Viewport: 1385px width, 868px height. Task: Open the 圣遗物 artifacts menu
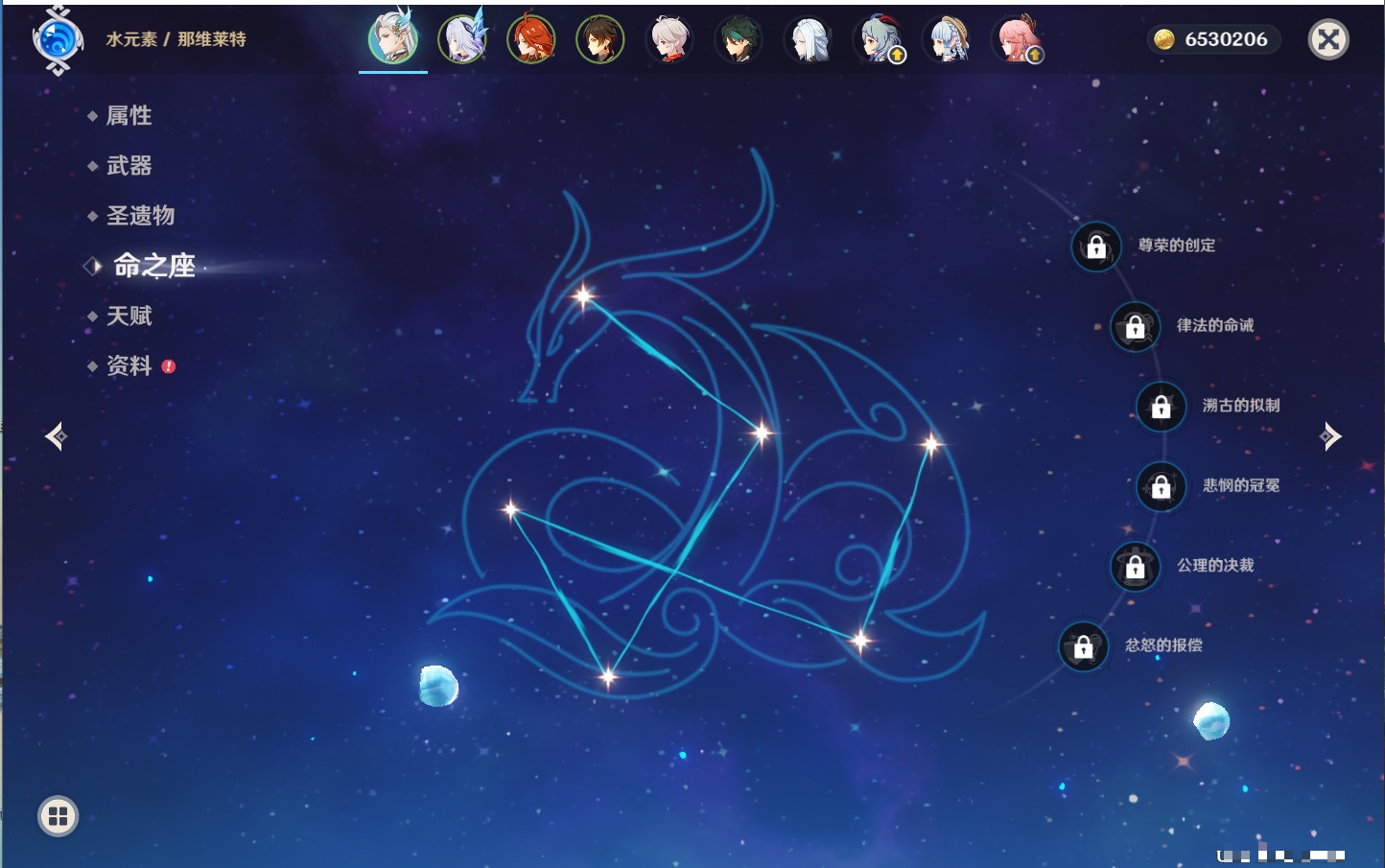(140, 216)
